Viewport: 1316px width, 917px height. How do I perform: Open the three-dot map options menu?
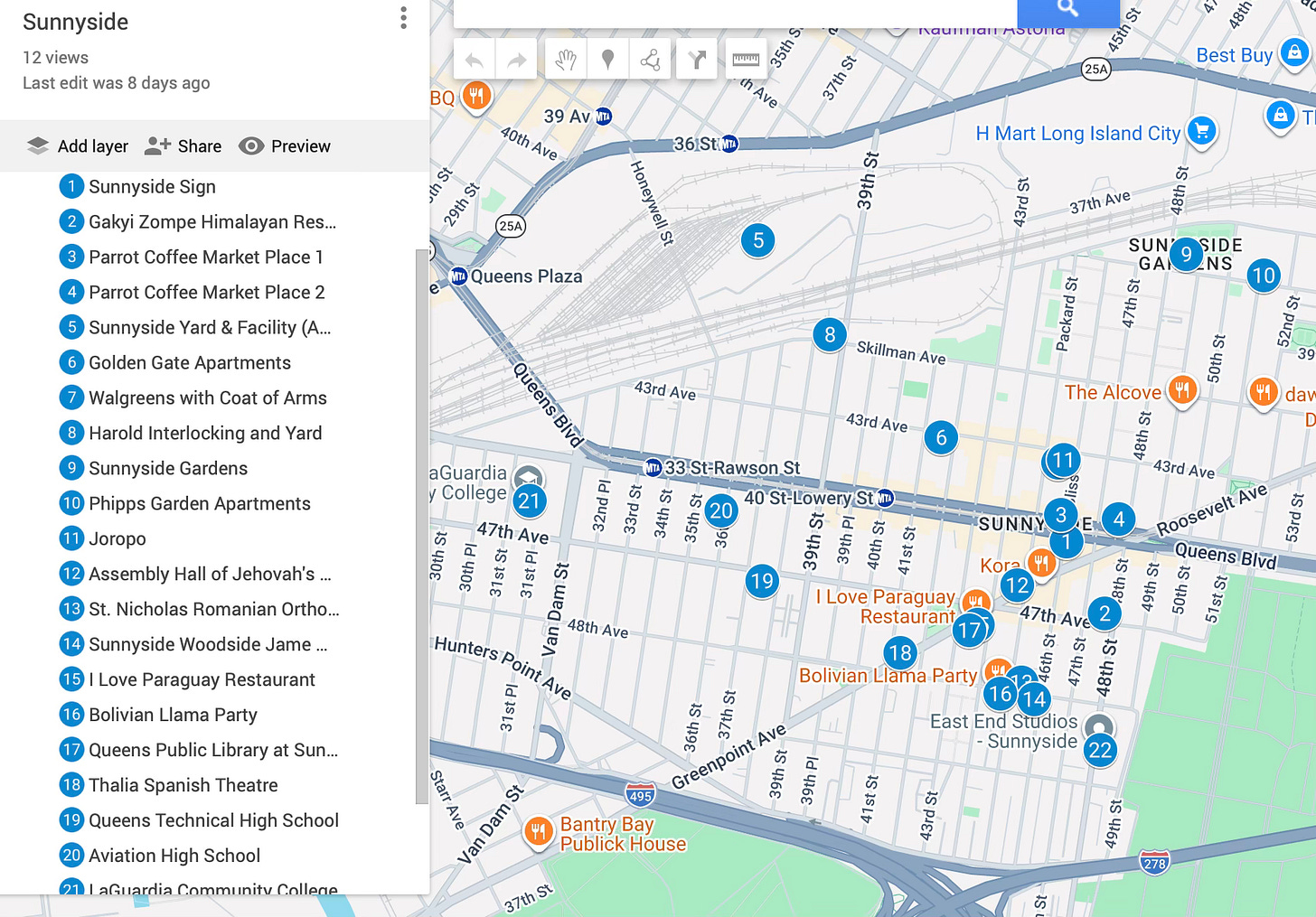point(403,18)
